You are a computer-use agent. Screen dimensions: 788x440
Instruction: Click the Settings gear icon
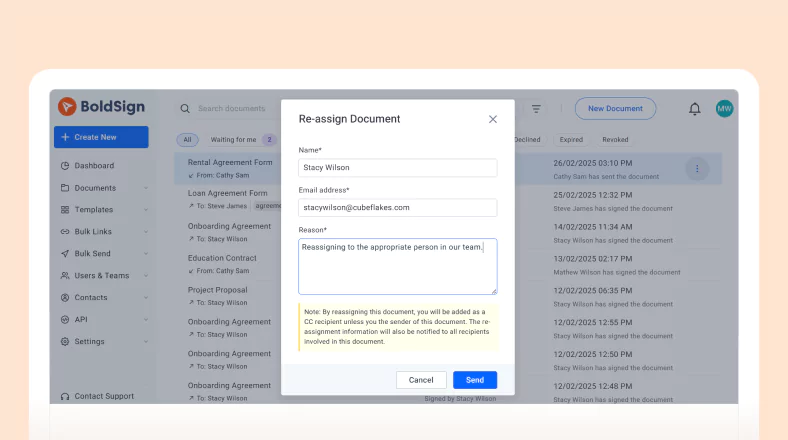(x=65, y=342)
